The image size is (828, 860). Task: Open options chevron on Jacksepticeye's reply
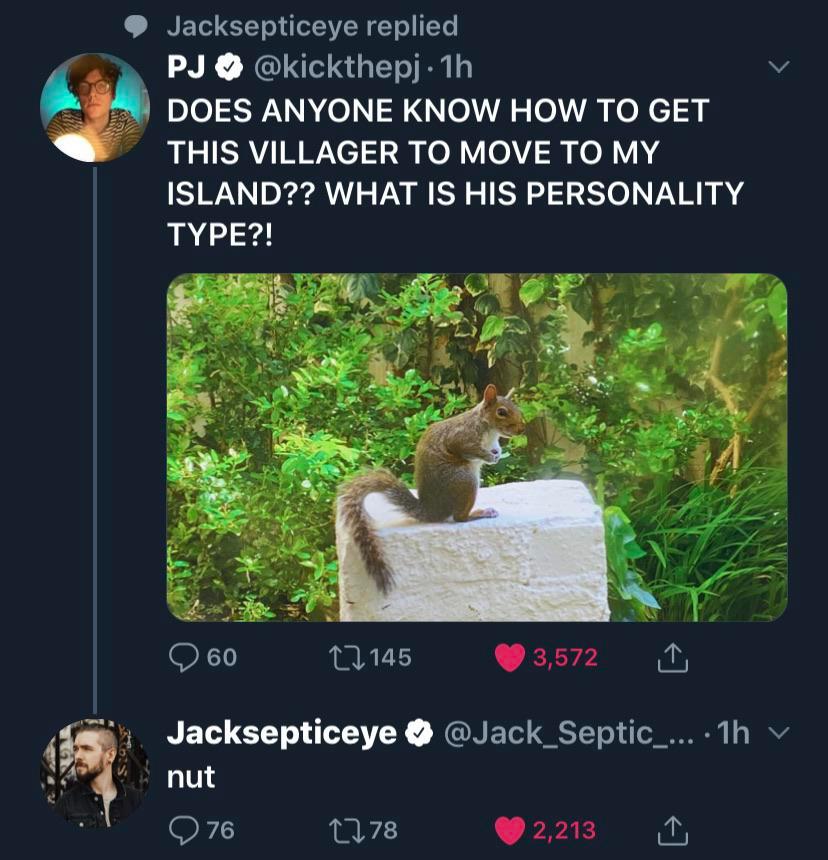coord(777,734)
